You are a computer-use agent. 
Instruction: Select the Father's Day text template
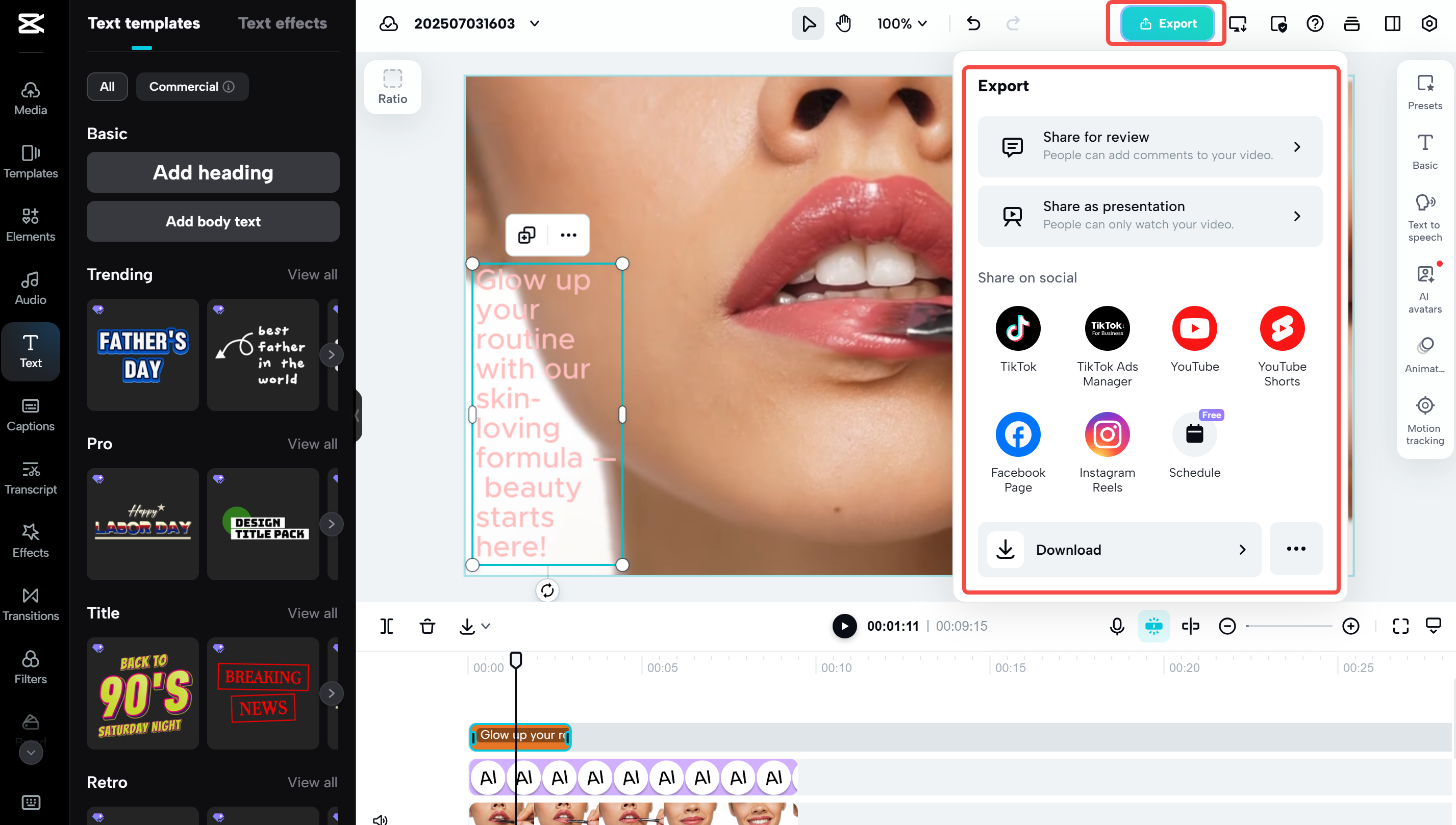[x=142, y=355]
